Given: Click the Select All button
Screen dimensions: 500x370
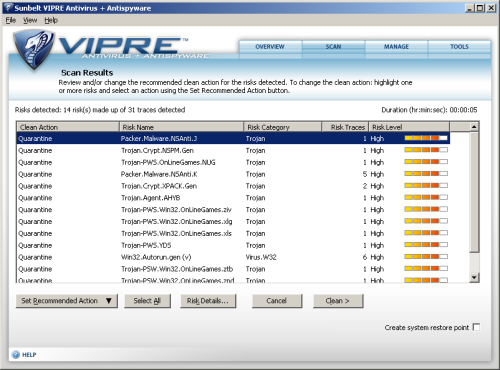Looking at the screenshot, I should point(147,301).
